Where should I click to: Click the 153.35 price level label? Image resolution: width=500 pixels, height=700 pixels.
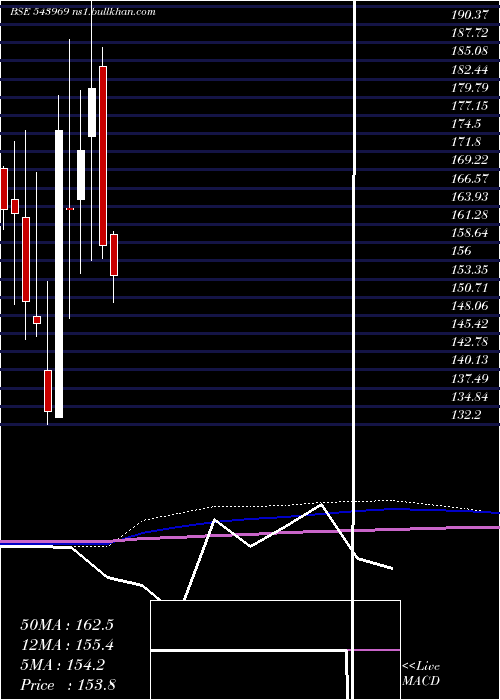point(469,270)
